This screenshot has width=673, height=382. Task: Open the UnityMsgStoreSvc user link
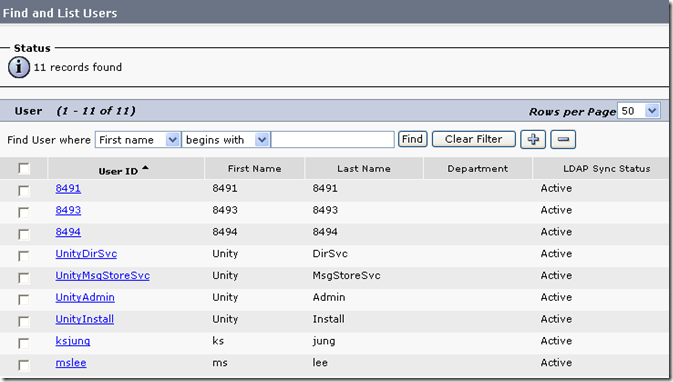(x=103, y=276)
